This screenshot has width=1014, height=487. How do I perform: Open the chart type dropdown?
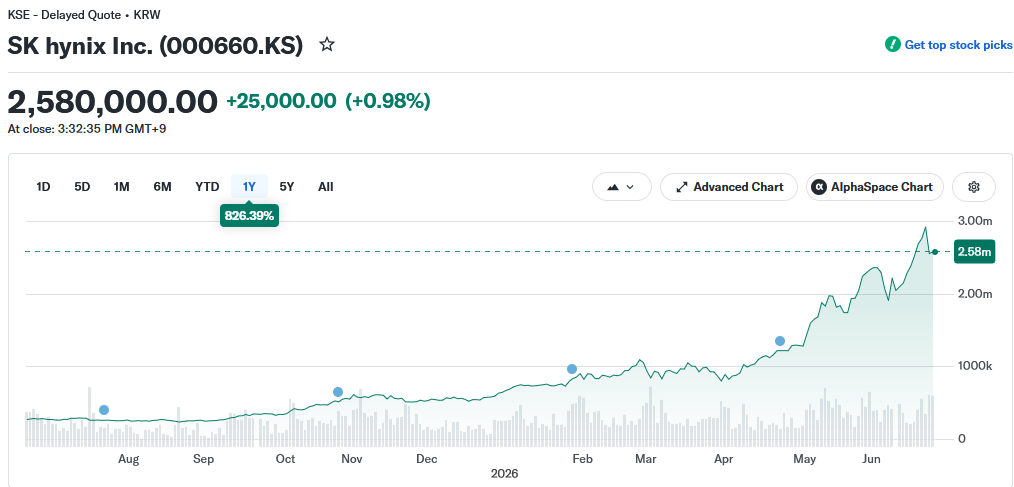click(621, 187)
